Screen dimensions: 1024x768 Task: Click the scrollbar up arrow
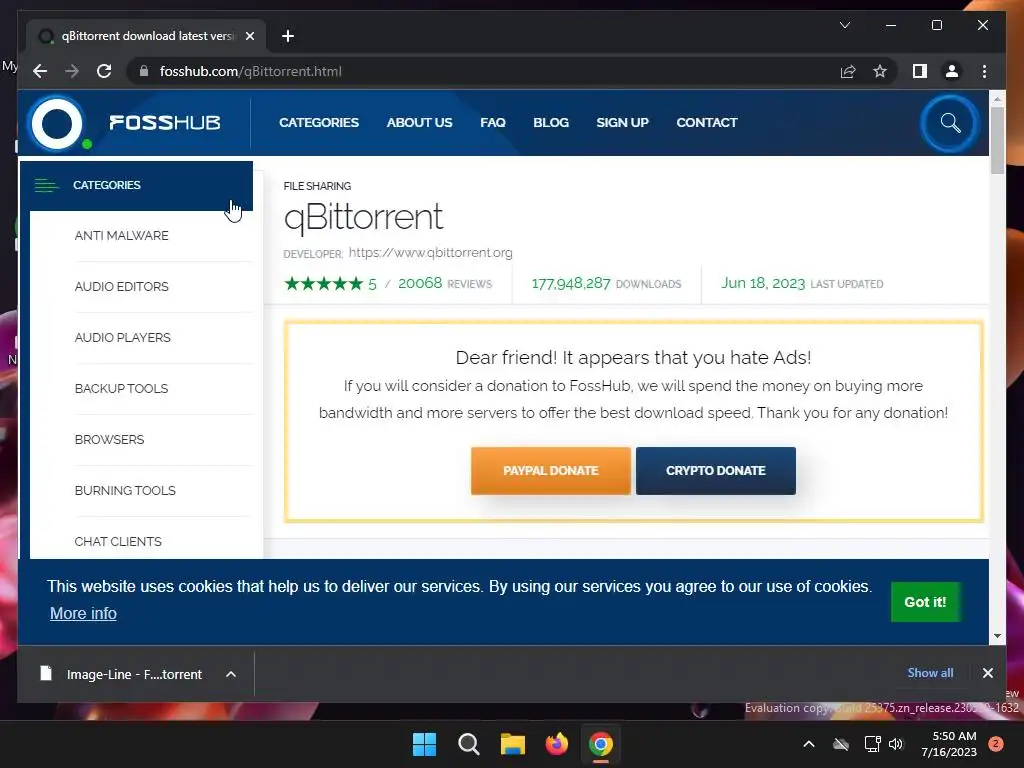997,99
